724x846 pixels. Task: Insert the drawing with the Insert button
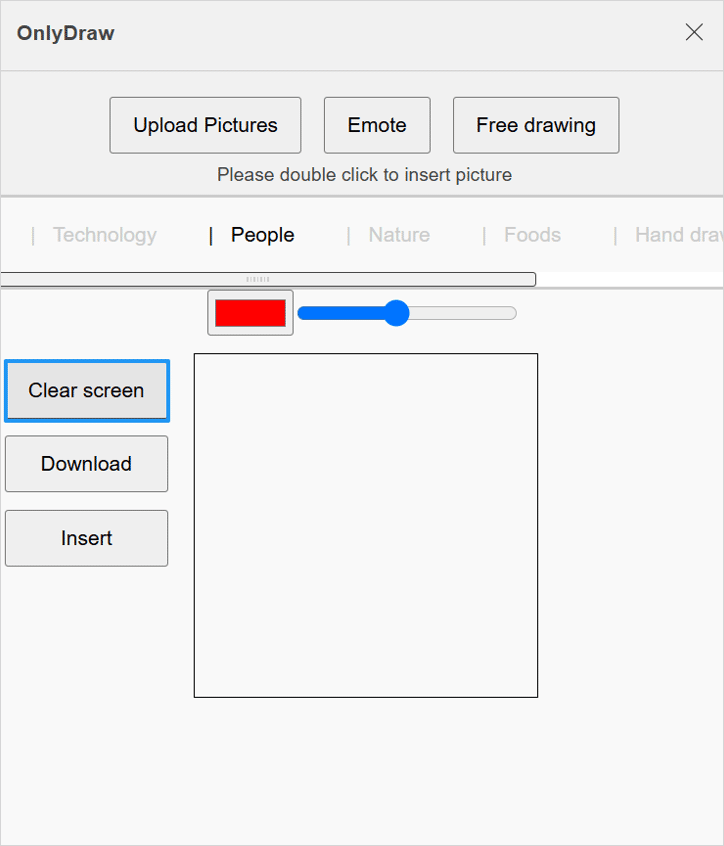tap(86, 538)
